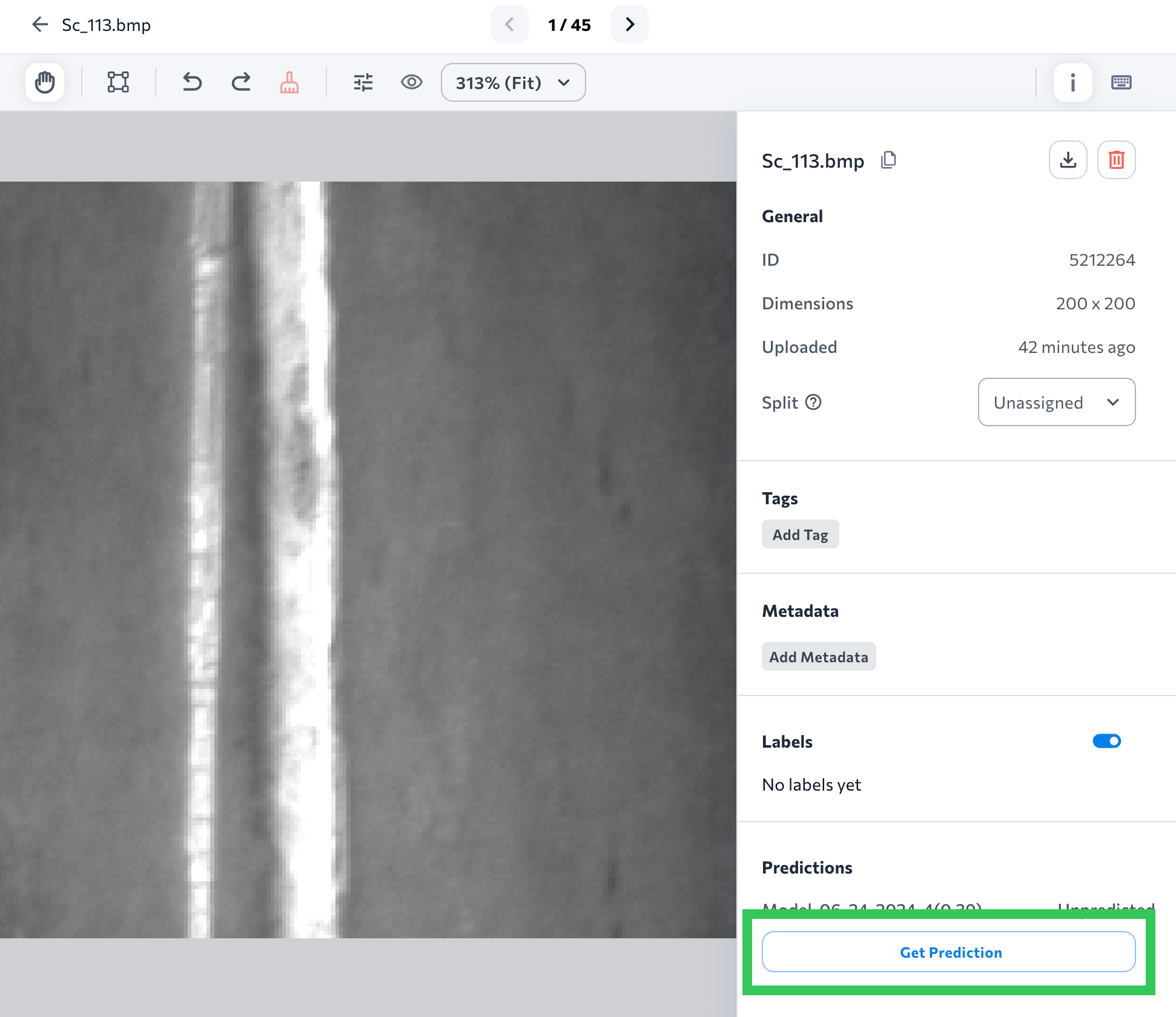
Task: Click Add Tag button
Action: click(x=800, y=535)
